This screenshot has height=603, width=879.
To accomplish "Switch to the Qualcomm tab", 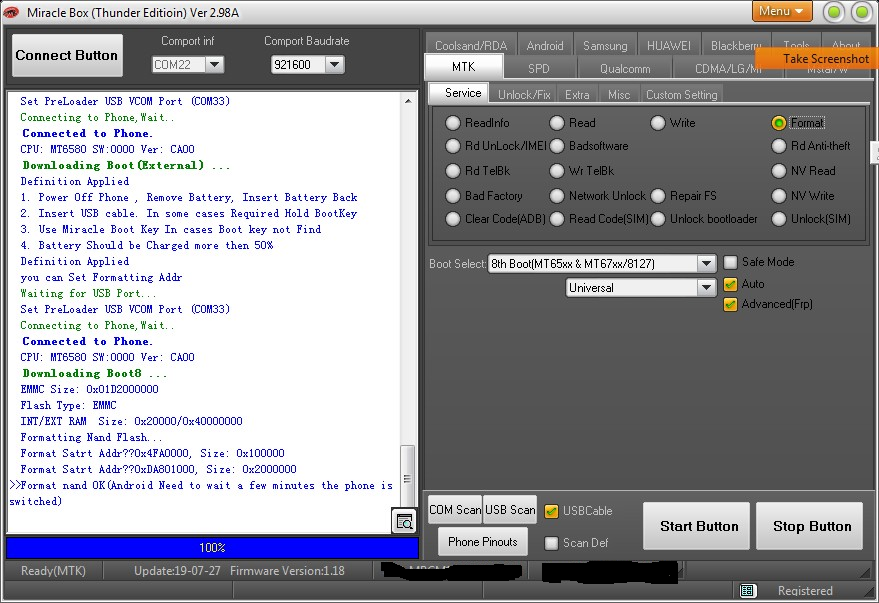I will (625, 68).
